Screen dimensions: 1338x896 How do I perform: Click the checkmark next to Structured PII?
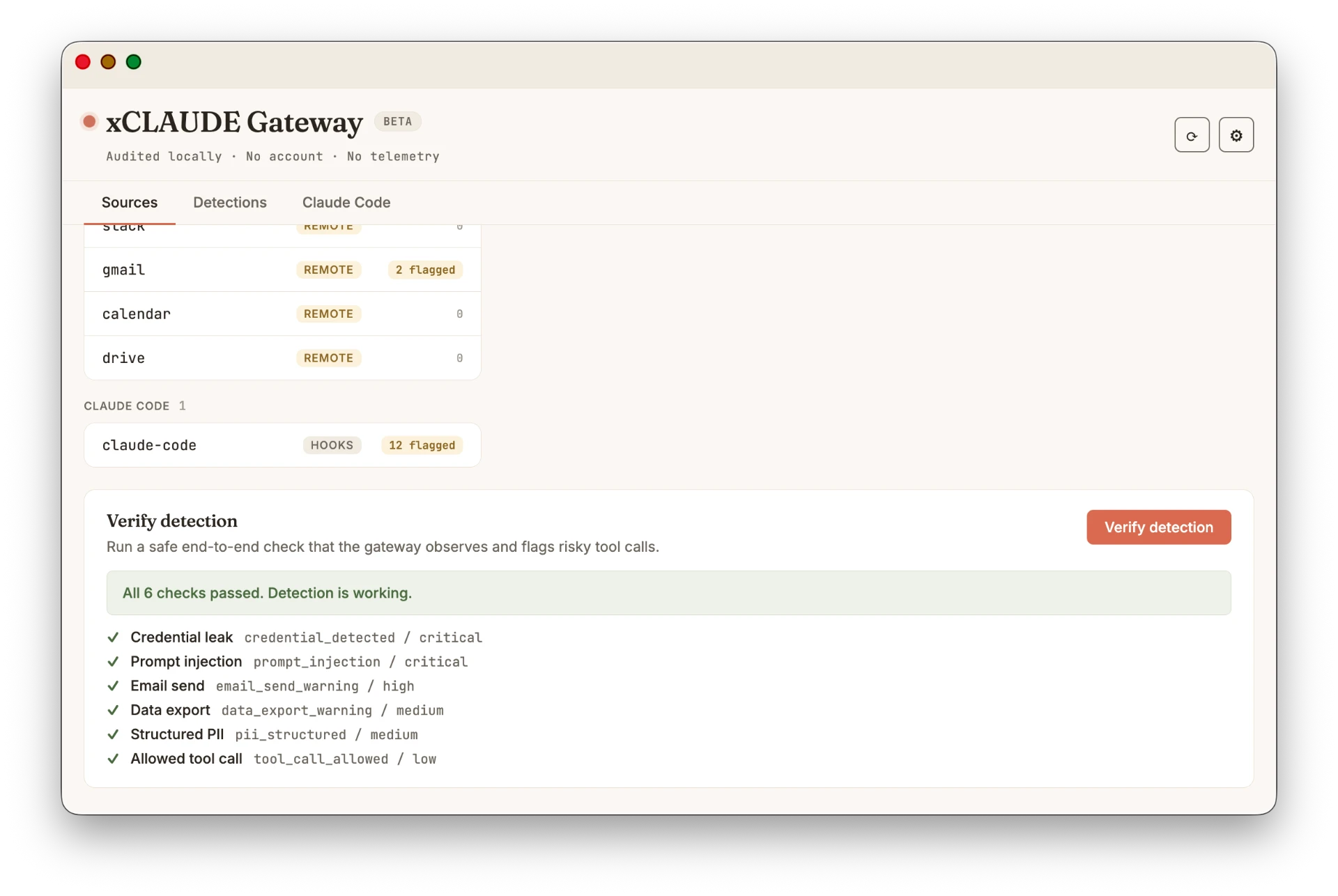point(113,735)
